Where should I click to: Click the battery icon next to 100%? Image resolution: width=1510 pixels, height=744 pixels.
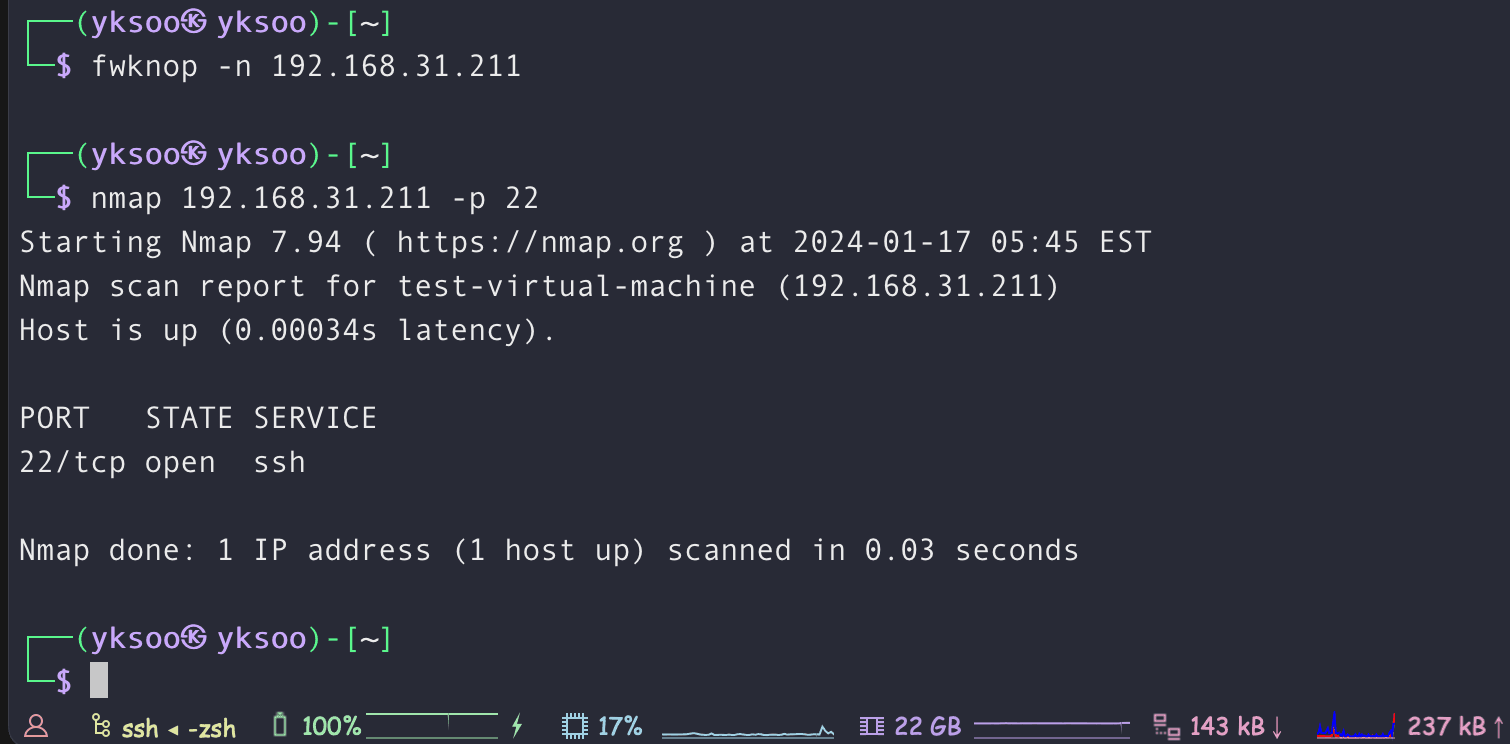pyautogui.click(x=281, y=725)
